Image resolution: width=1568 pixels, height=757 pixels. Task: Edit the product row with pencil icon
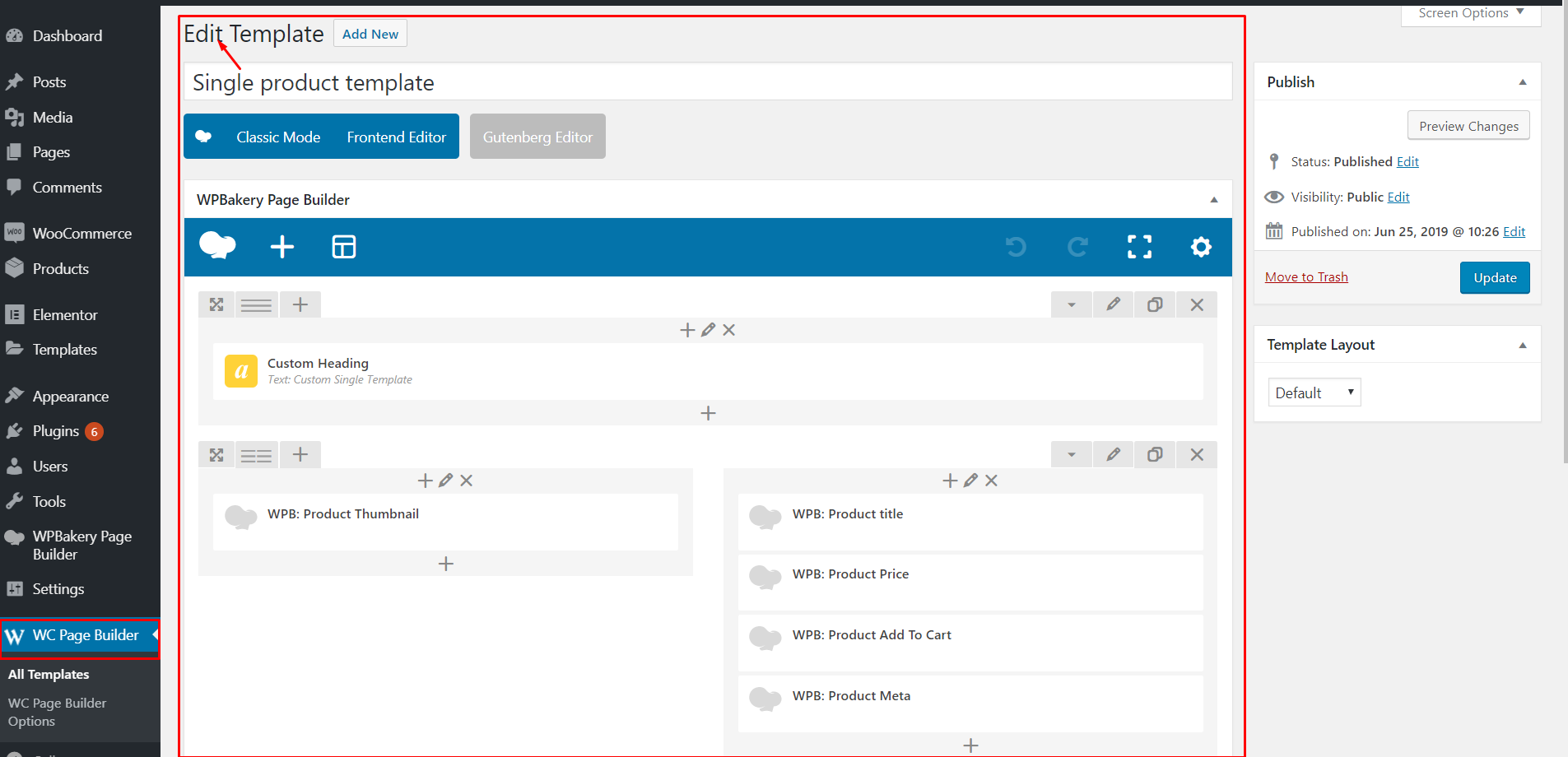1113,454
